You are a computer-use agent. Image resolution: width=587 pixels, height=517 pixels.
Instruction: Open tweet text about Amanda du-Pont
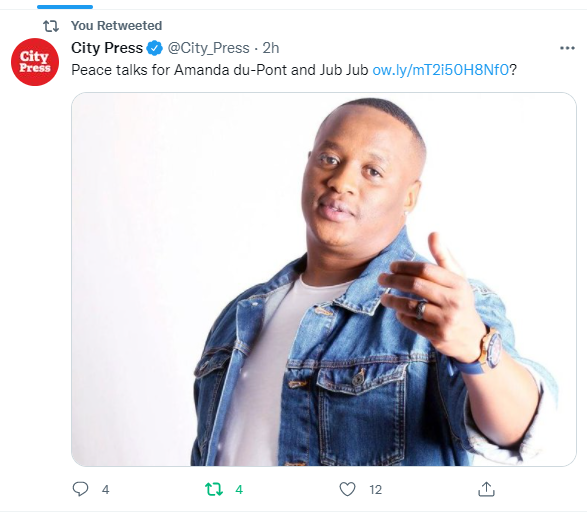click(220, 70)
